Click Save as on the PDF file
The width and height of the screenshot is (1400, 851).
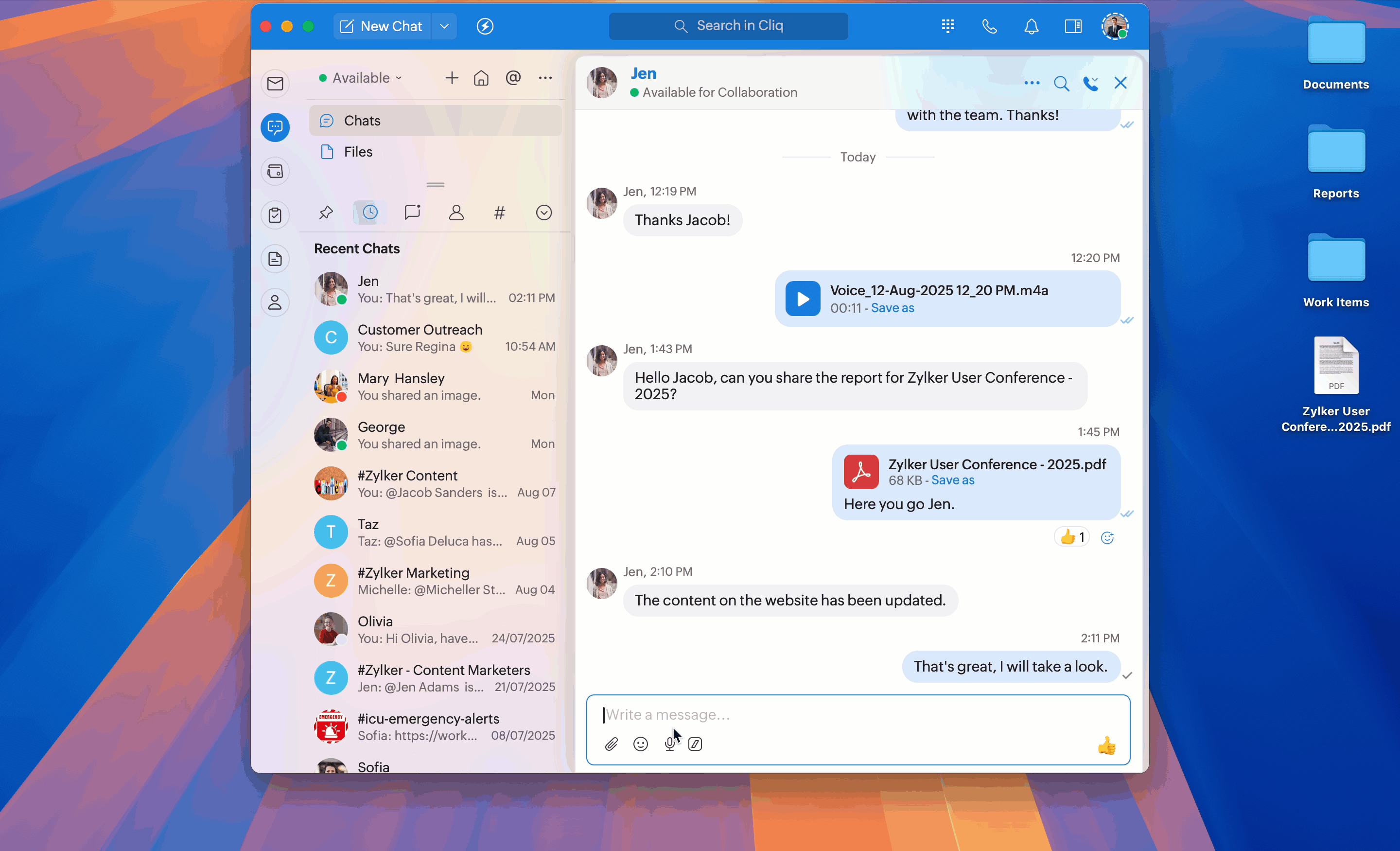(x=953, y=480)
